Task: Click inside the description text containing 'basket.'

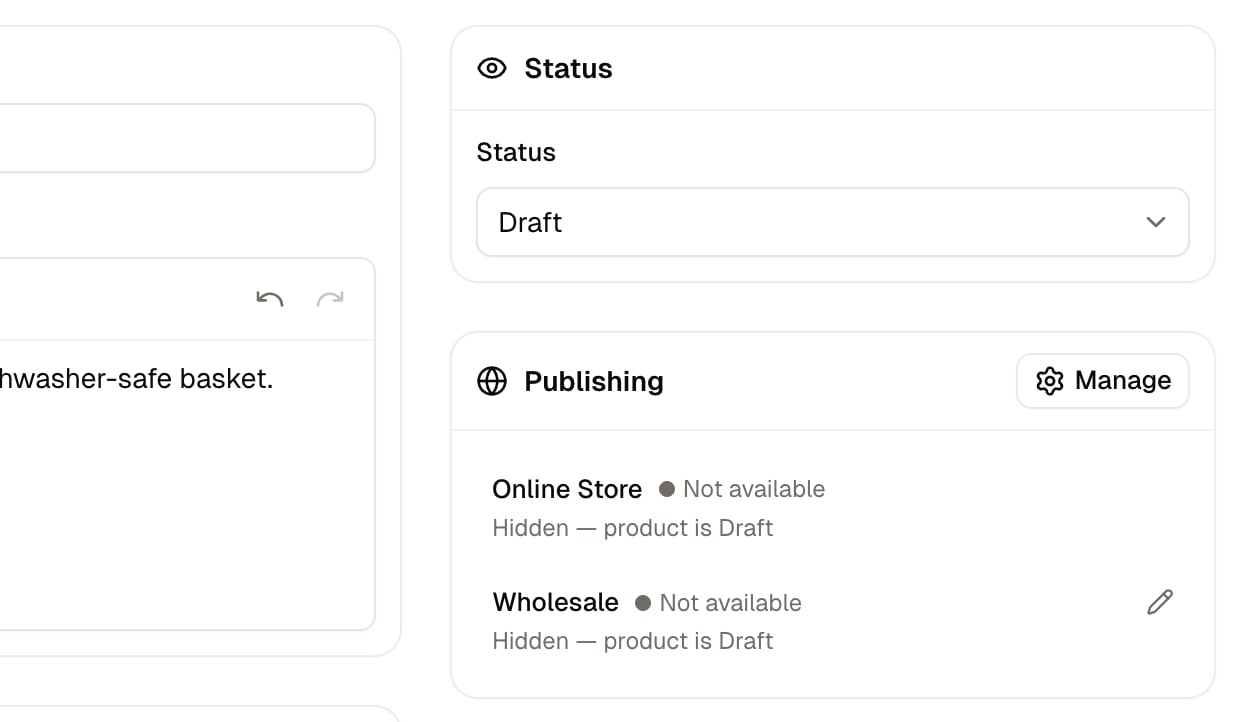Action: 137,379
